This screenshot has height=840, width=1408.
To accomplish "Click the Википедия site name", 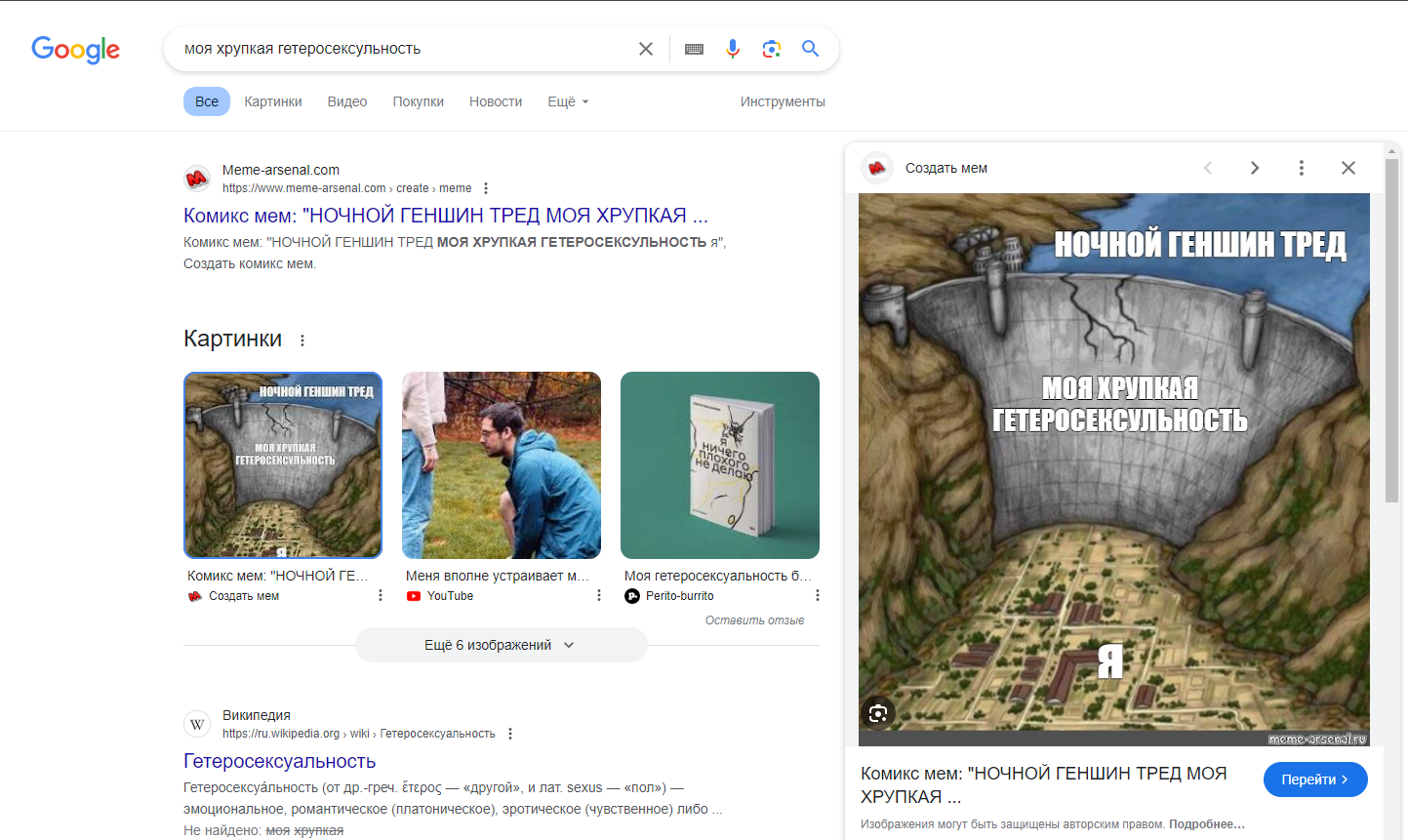I will (257, 715).
